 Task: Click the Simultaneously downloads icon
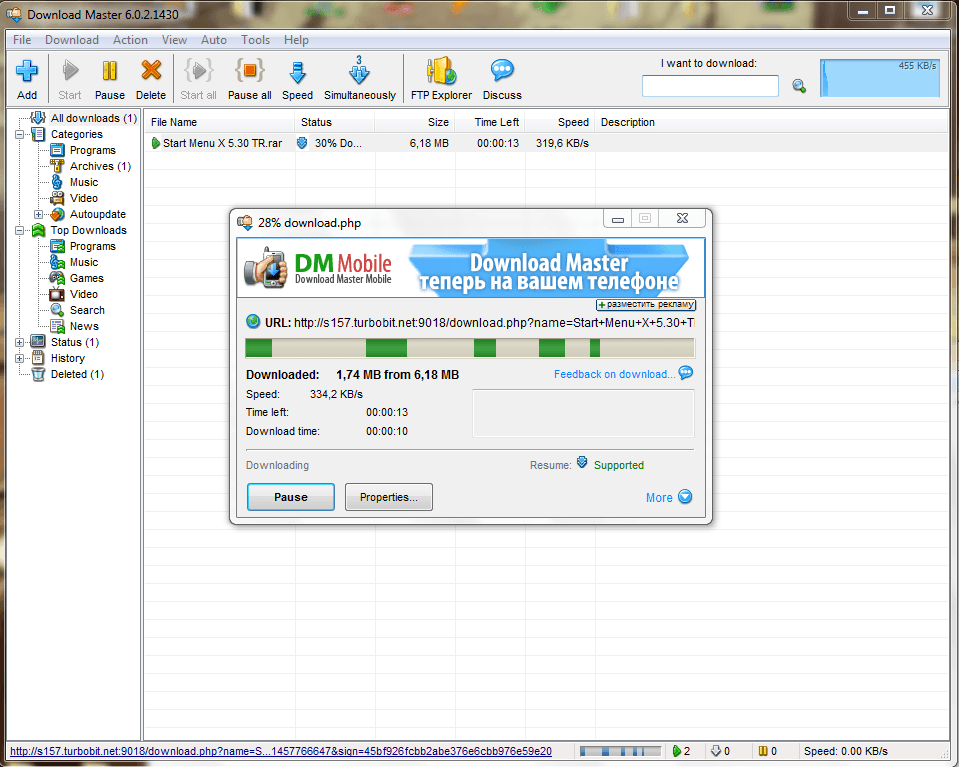coord(359,72)
